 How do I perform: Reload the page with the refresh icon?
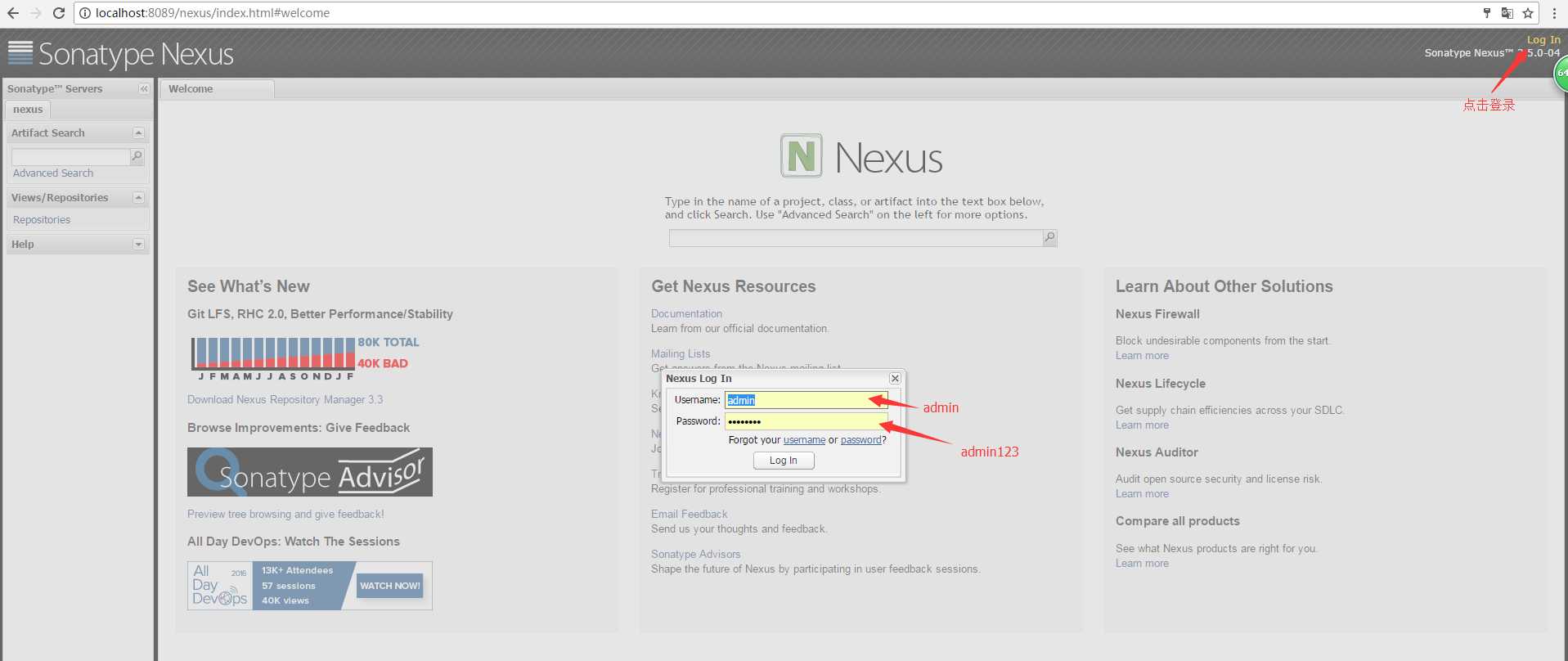point(59,13)
